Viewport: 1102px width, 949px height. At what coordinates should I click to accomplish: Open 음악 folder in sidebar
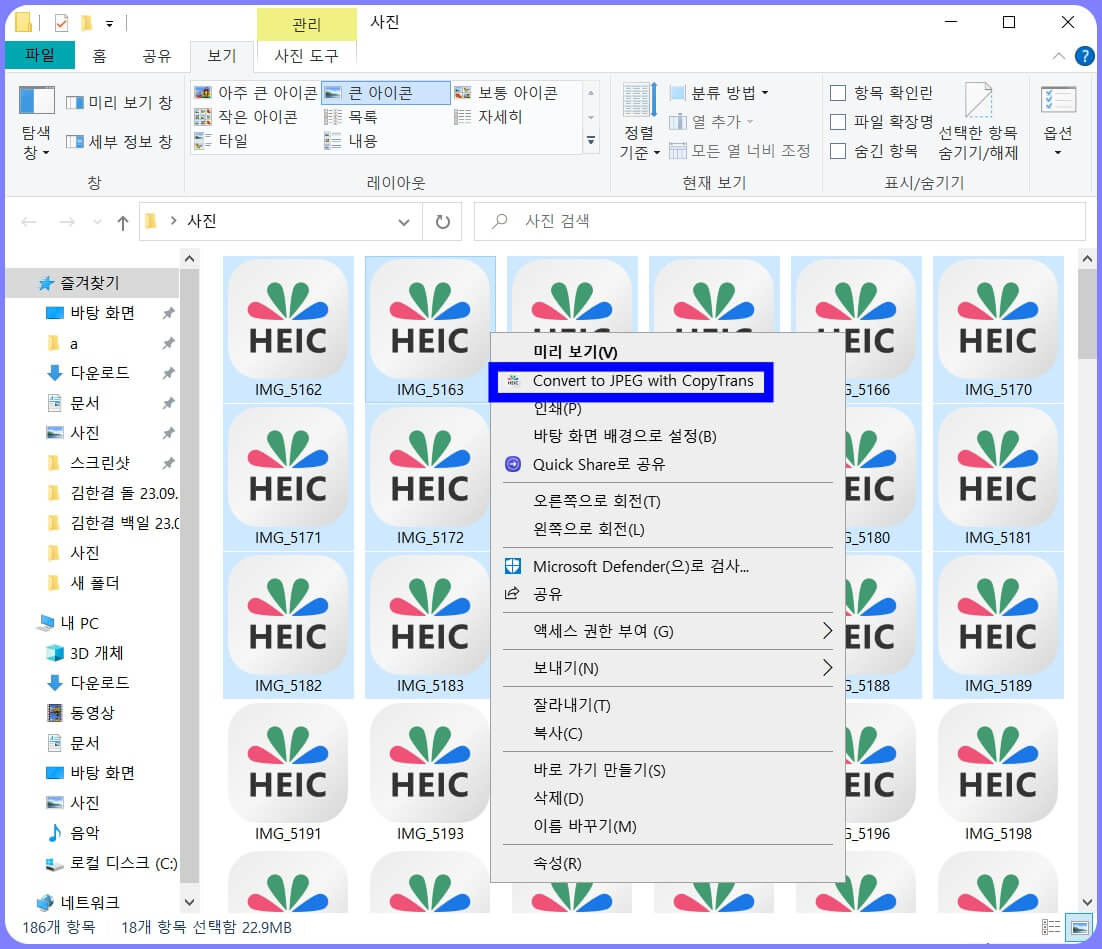84,833
